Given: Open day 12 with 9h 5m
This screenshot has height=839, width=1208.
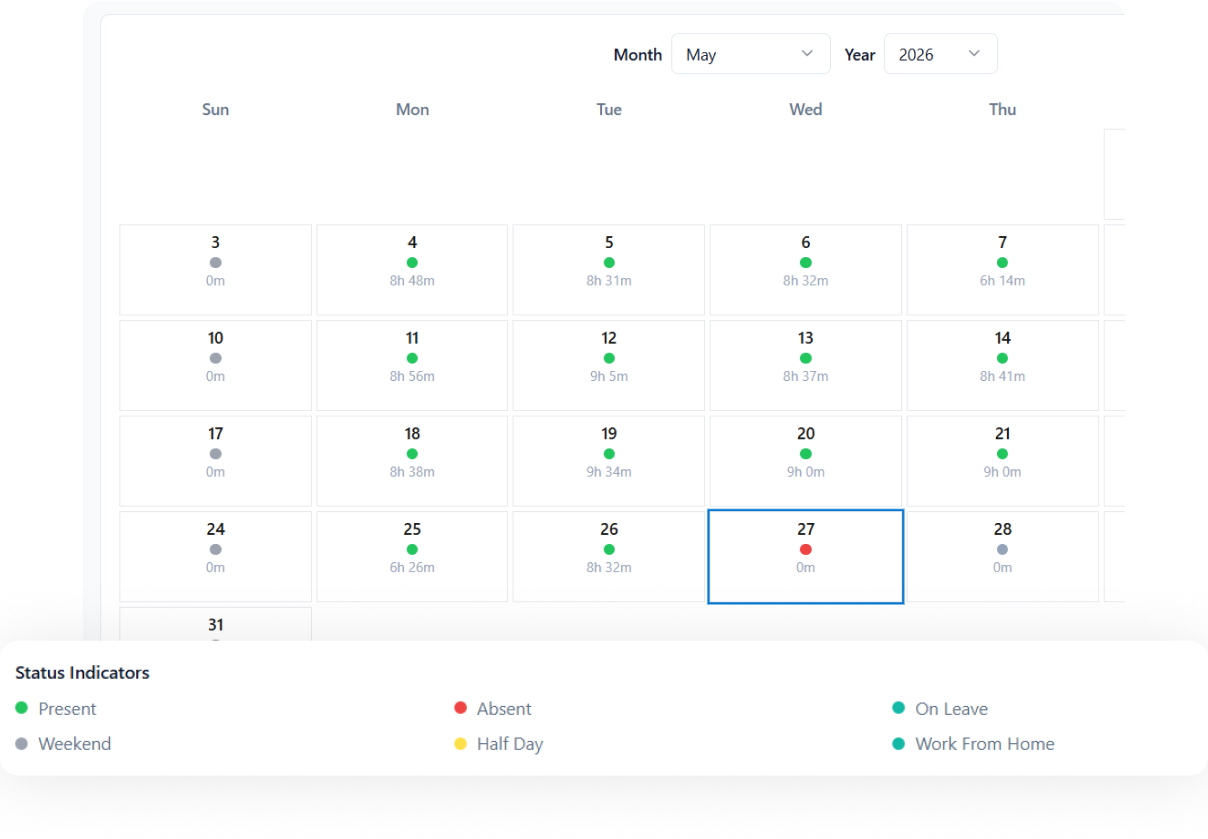Looking at the screenshot, I should pyautogui.click(x=609, y=365).
